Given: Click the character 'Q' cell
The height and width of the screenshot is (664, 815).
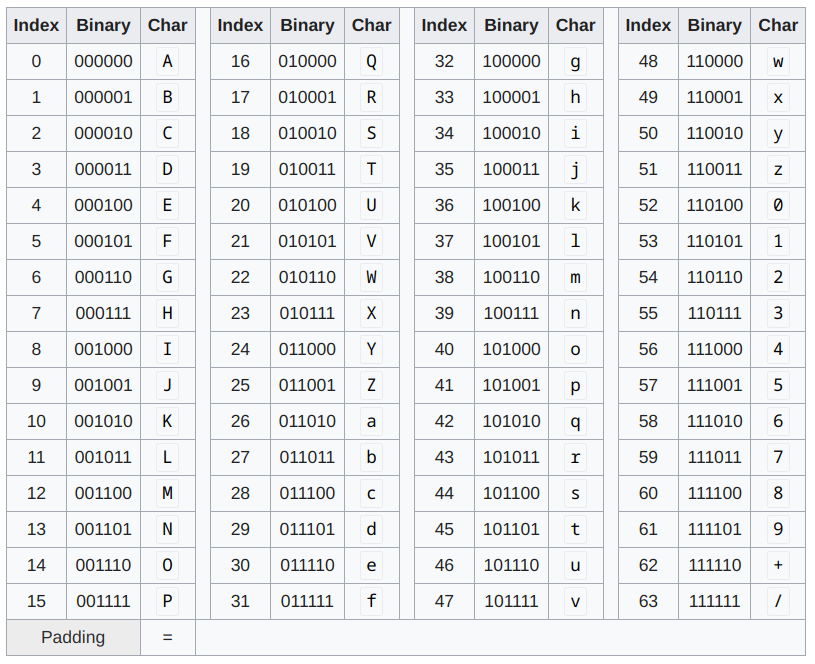Looking at the screenshot, I should (x=371, y=61).
